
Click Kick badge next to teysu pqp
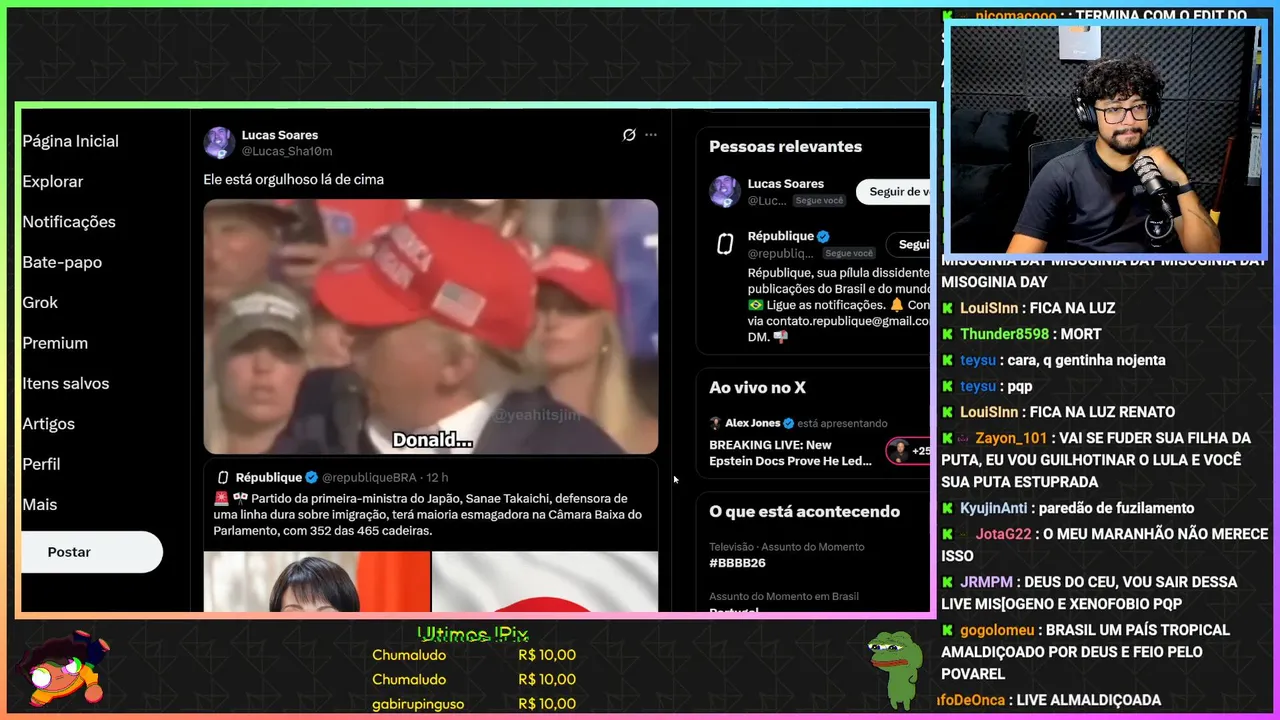click(x=947, y=386)
